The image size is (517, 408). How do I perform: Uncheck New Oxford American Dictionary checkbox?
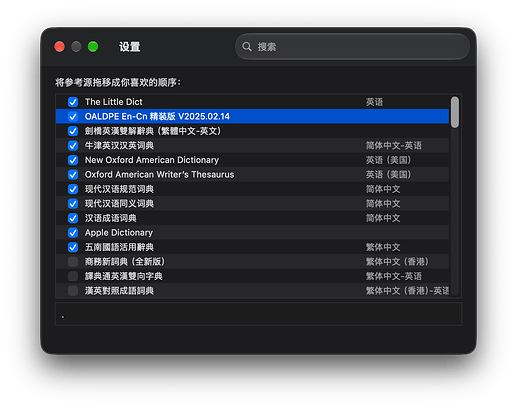pos(73,160)
